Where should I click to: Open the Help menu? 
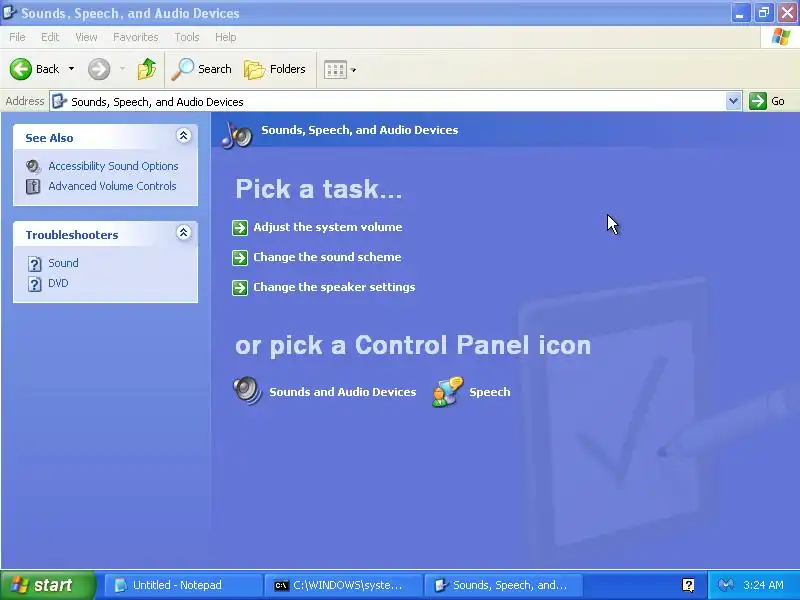point(226,37)
